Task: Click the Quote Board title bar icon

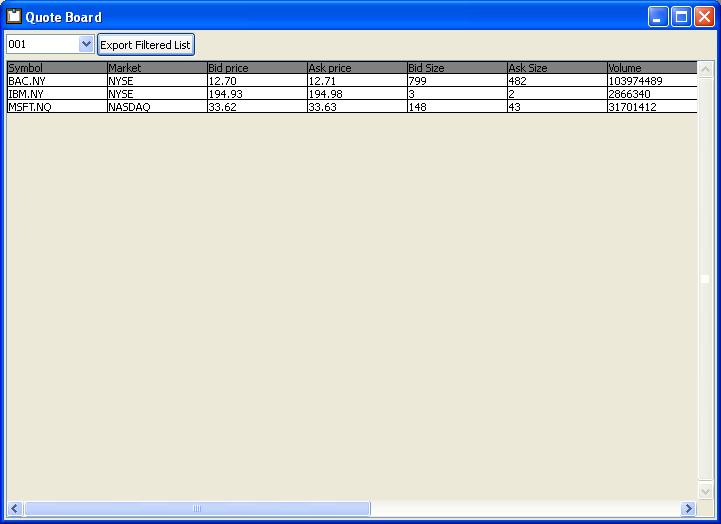Action: click(14, 16)
